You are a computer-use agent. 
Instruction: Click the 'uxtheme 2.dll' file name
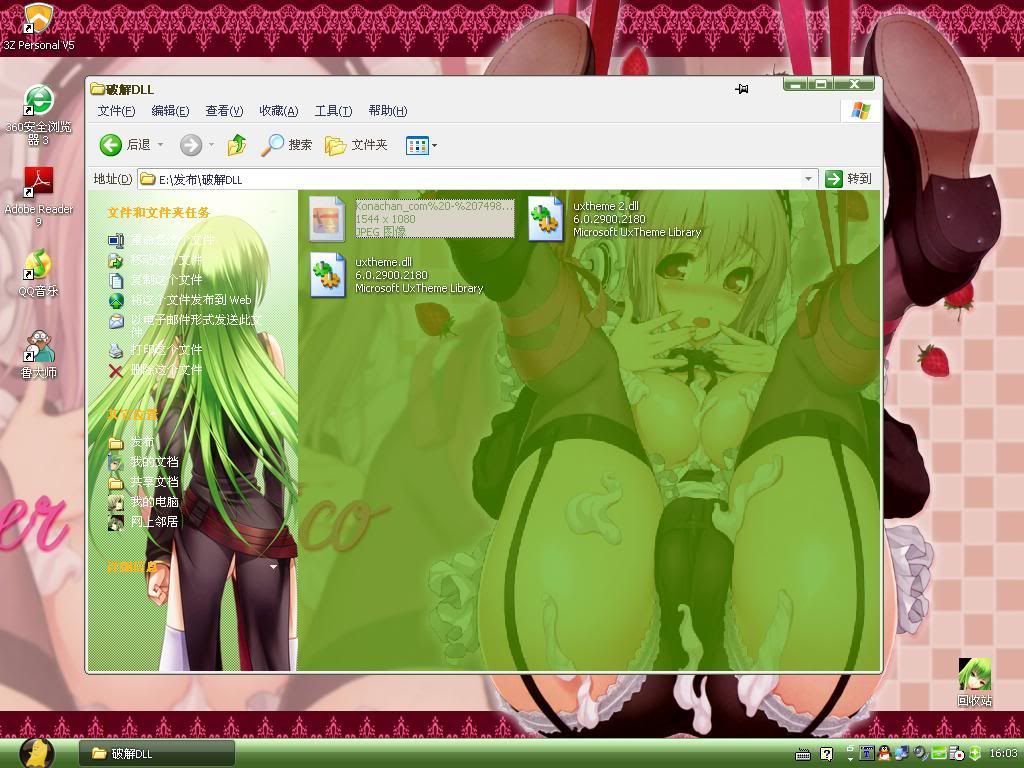tap(606, 206)
